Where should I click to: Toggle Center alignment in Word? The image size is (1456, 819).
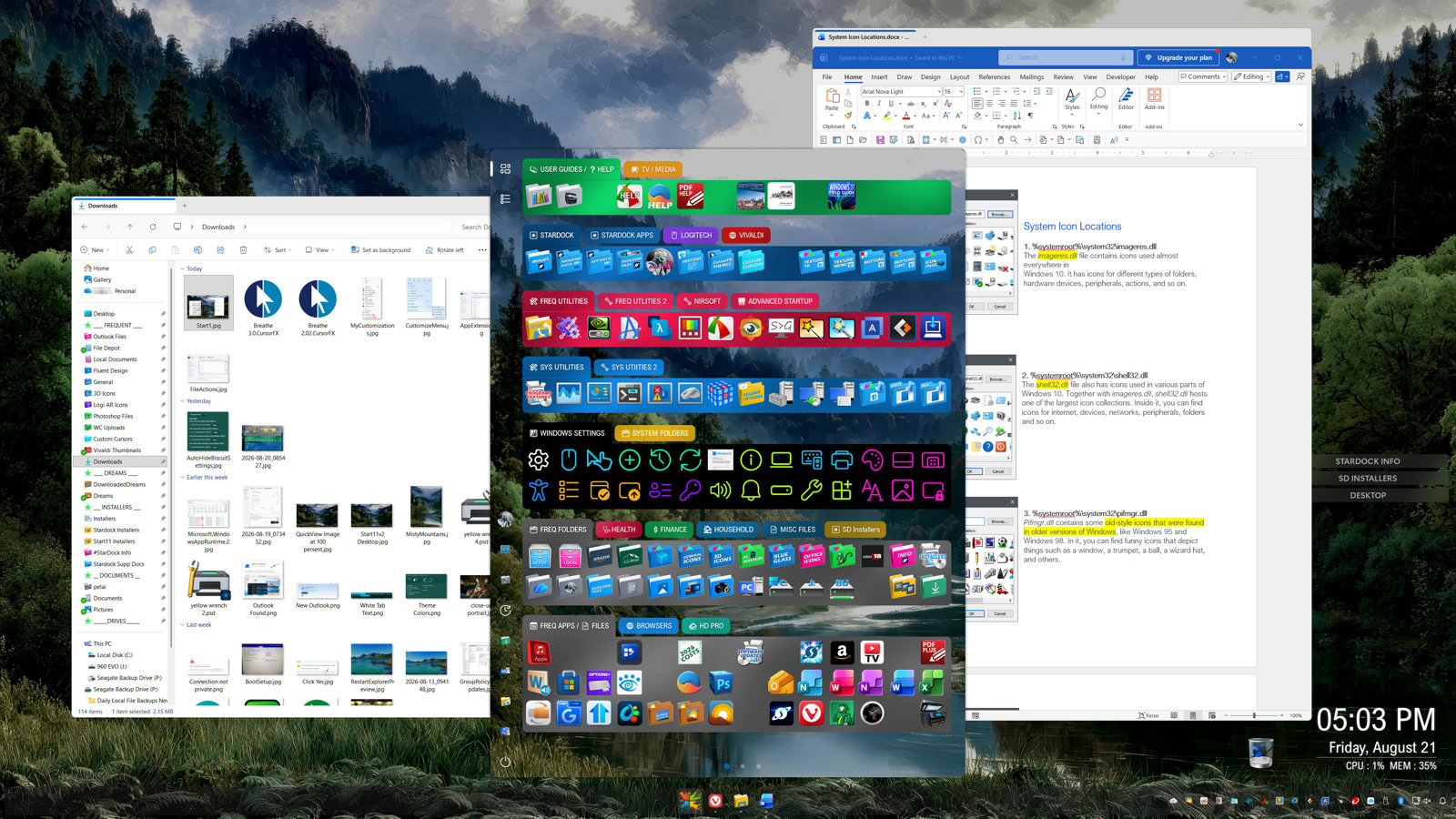point(989,104)
